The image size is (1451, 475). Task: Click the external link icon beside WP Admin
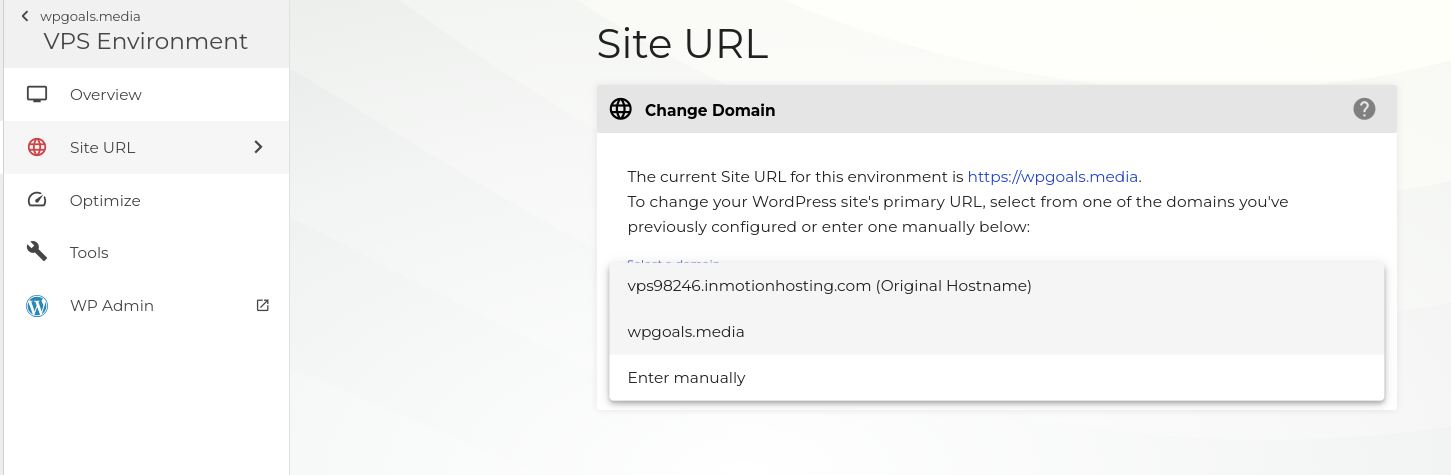click(263, 306)
